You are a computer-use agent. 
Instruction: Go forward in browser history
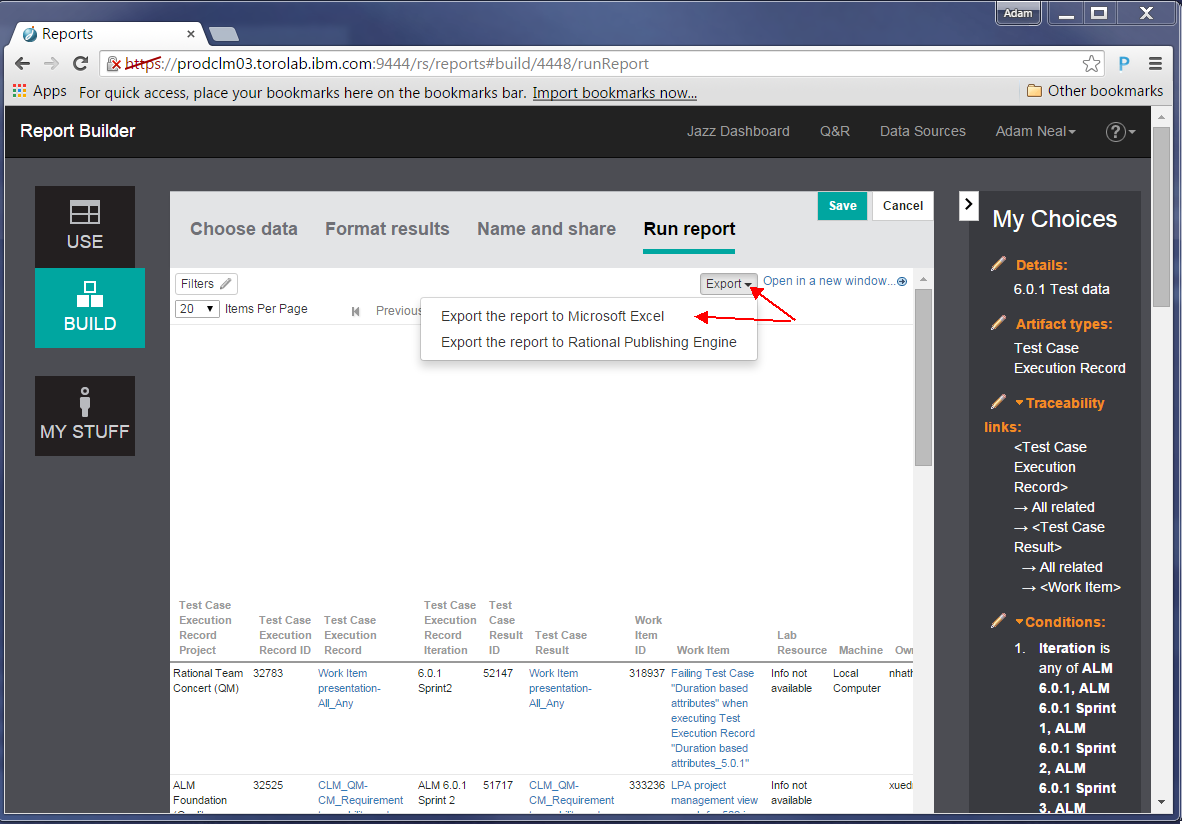(51, 64)
